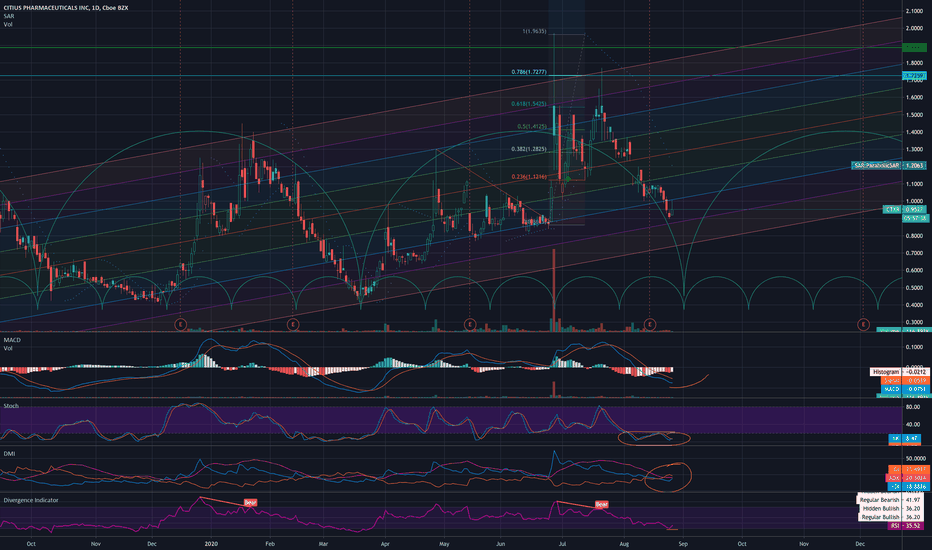This screenshot has width=932, height=550.
Task: Click the Bear divergence label near July
Action: click(602, 504)
